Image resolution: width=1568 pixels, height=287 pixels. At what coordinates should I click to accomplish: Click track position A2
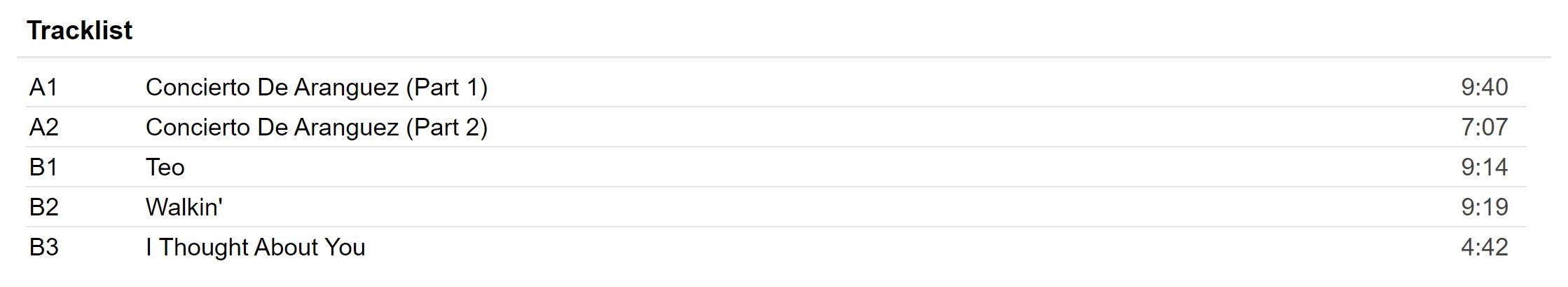(43, 127)
